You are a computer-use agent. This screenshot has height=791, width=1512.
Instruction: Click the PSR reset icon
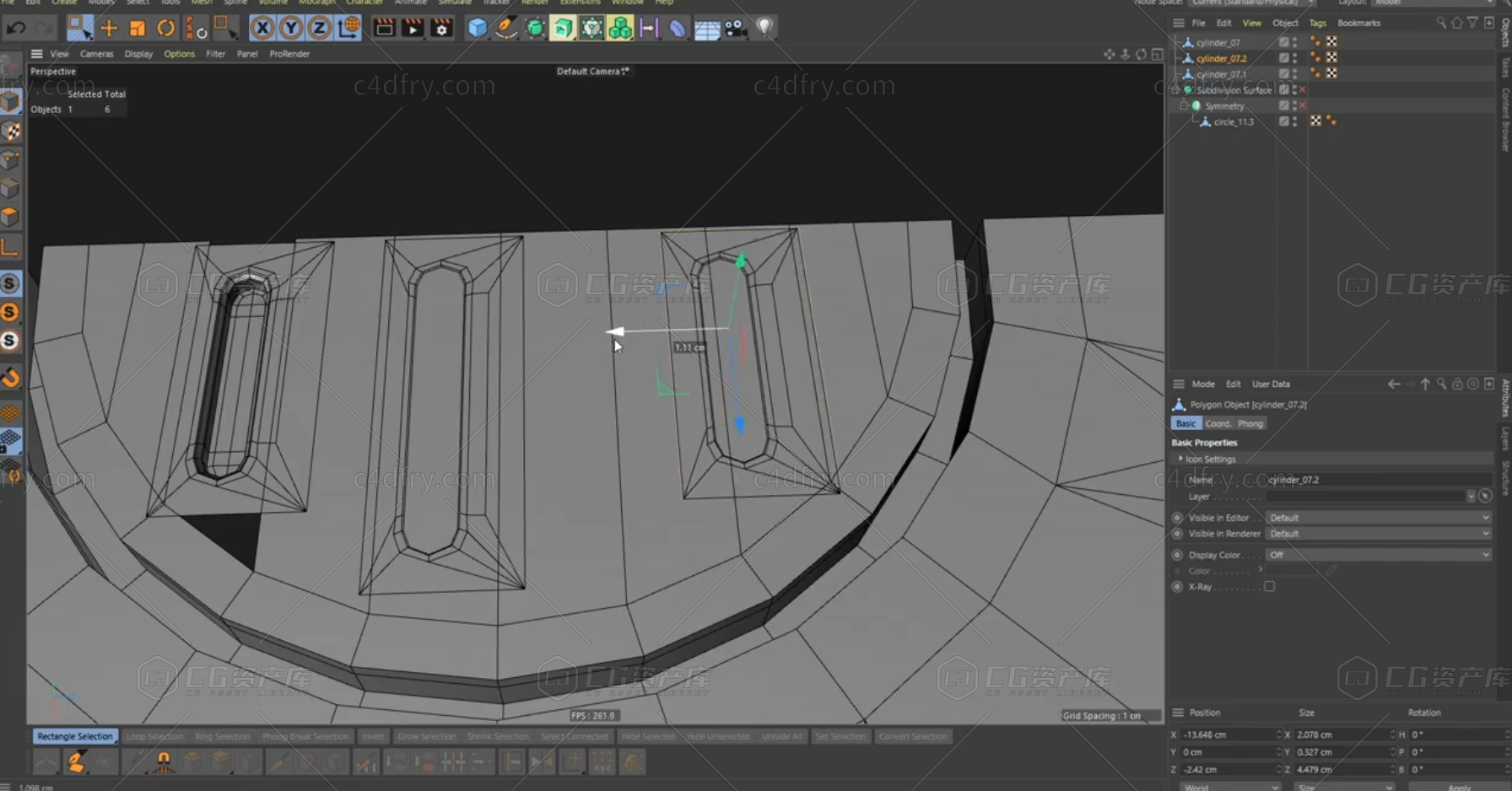point(197,29)
